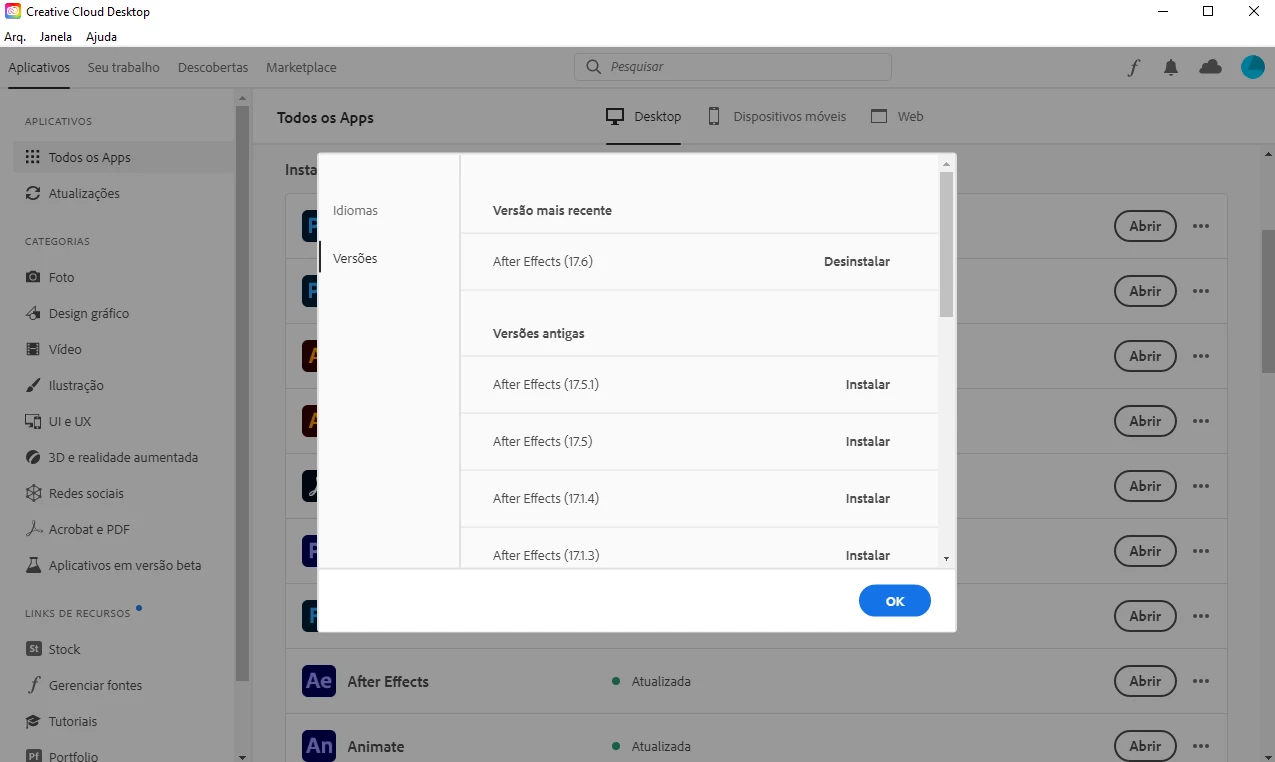Click the versions list down arrow
The image size is (1275, 762).
[947, 559]
